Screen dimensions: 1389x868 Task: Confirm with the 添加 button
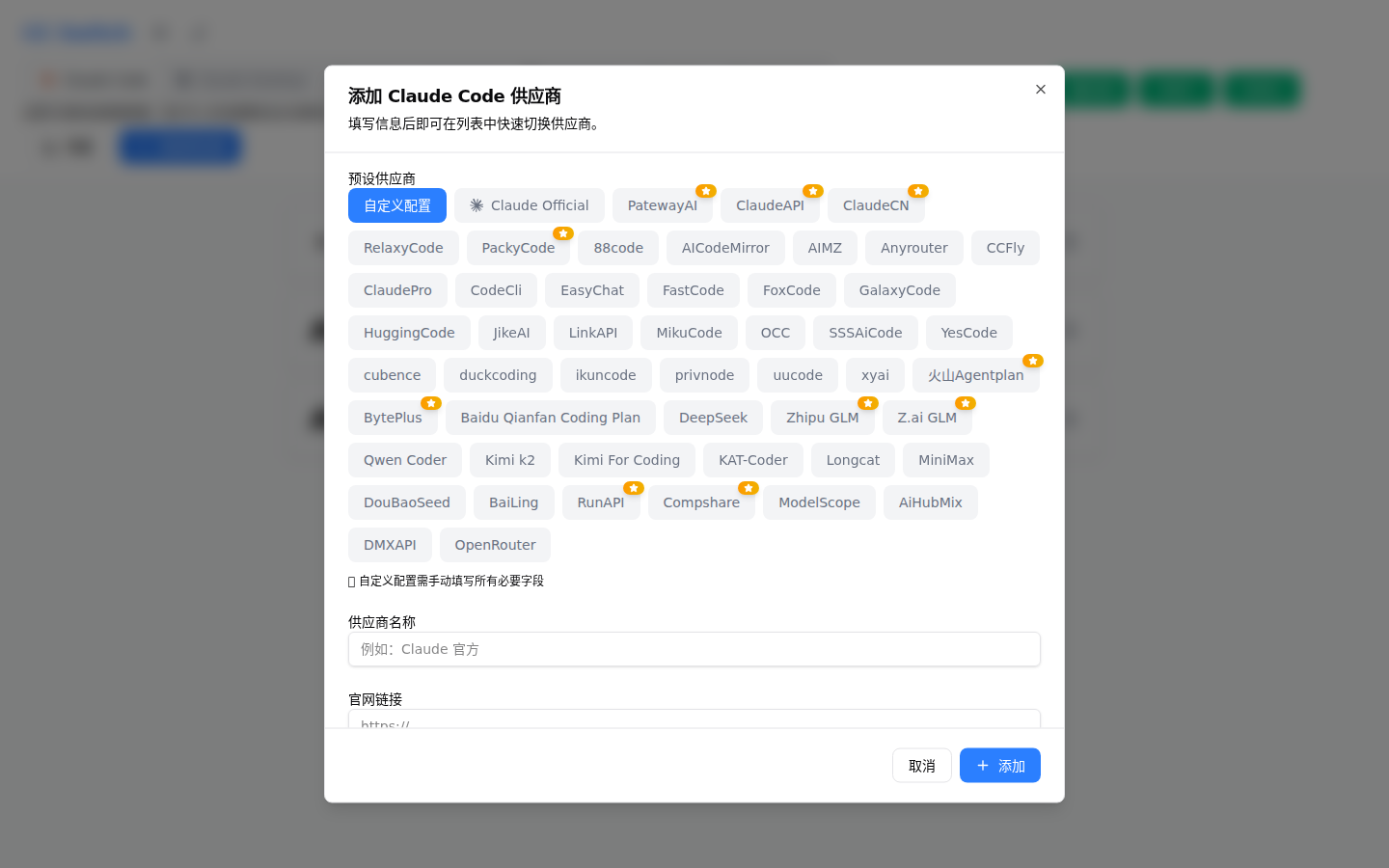pos(1000,766)
